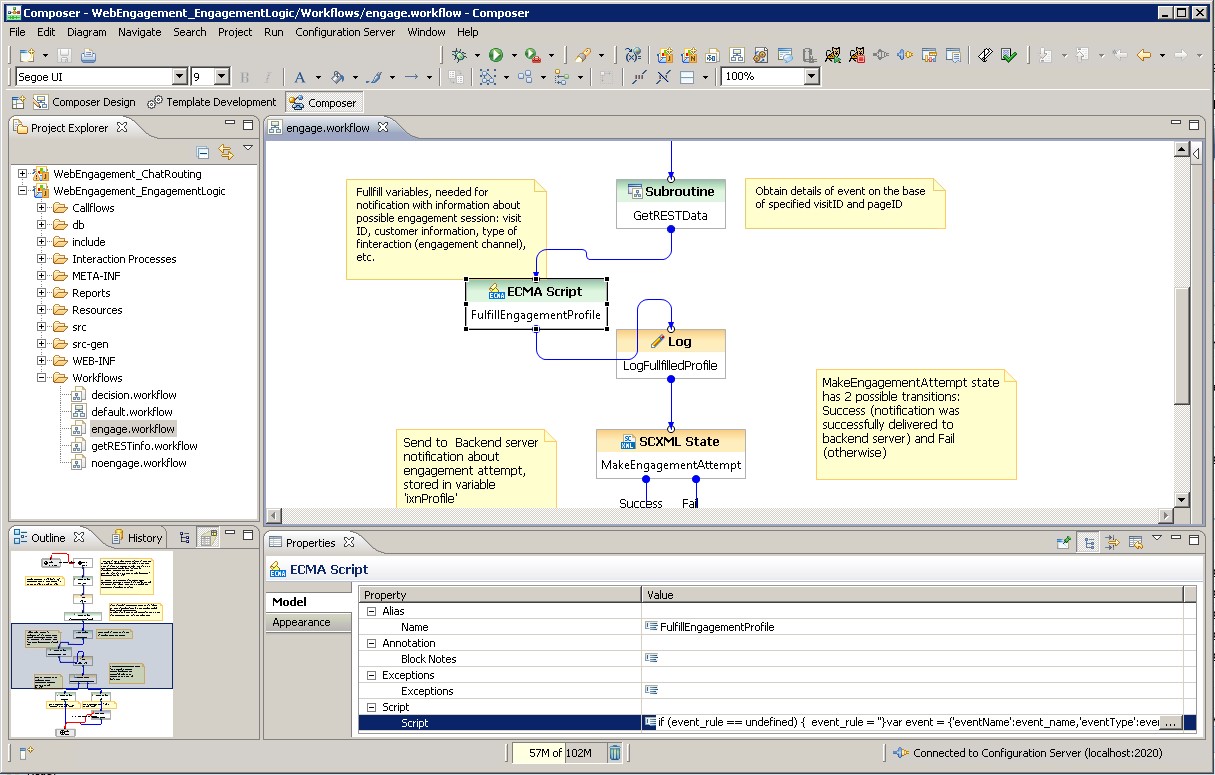Screen dimensions: 1215x775
Task: Switch to the Appearance properties tab
Action: coord(301,622)
